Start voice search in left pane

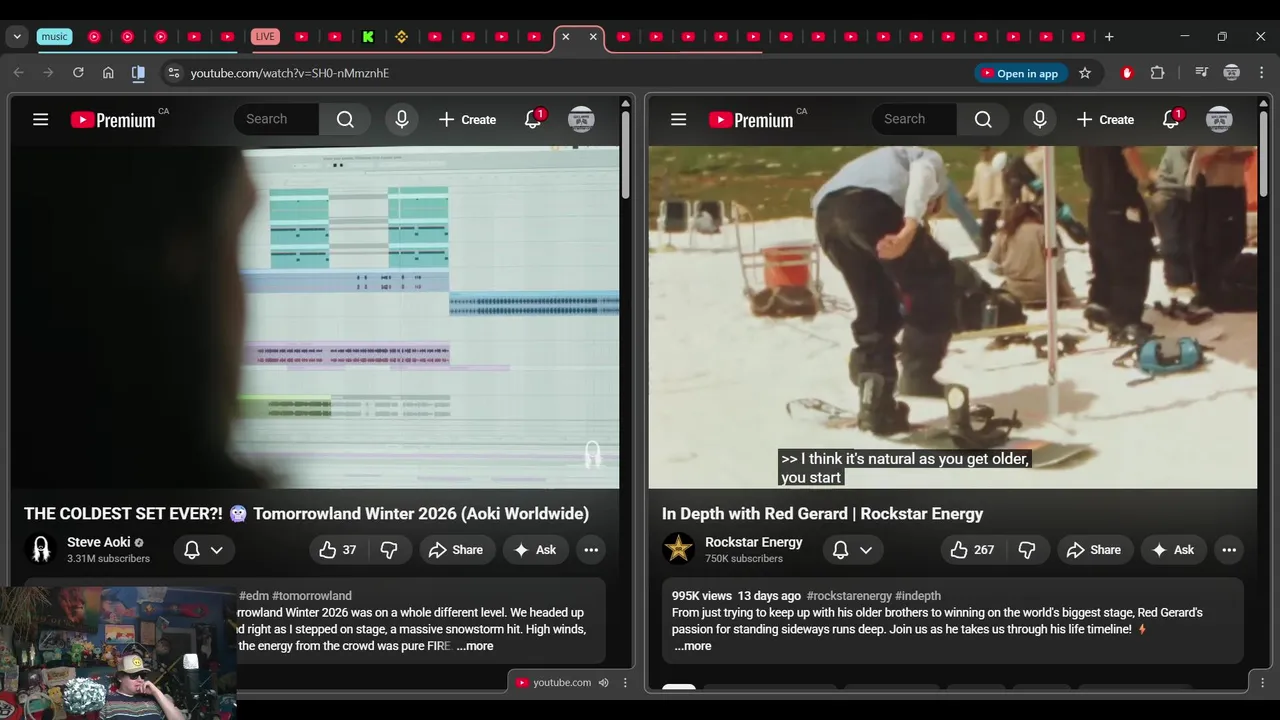[x=402, y=120]
